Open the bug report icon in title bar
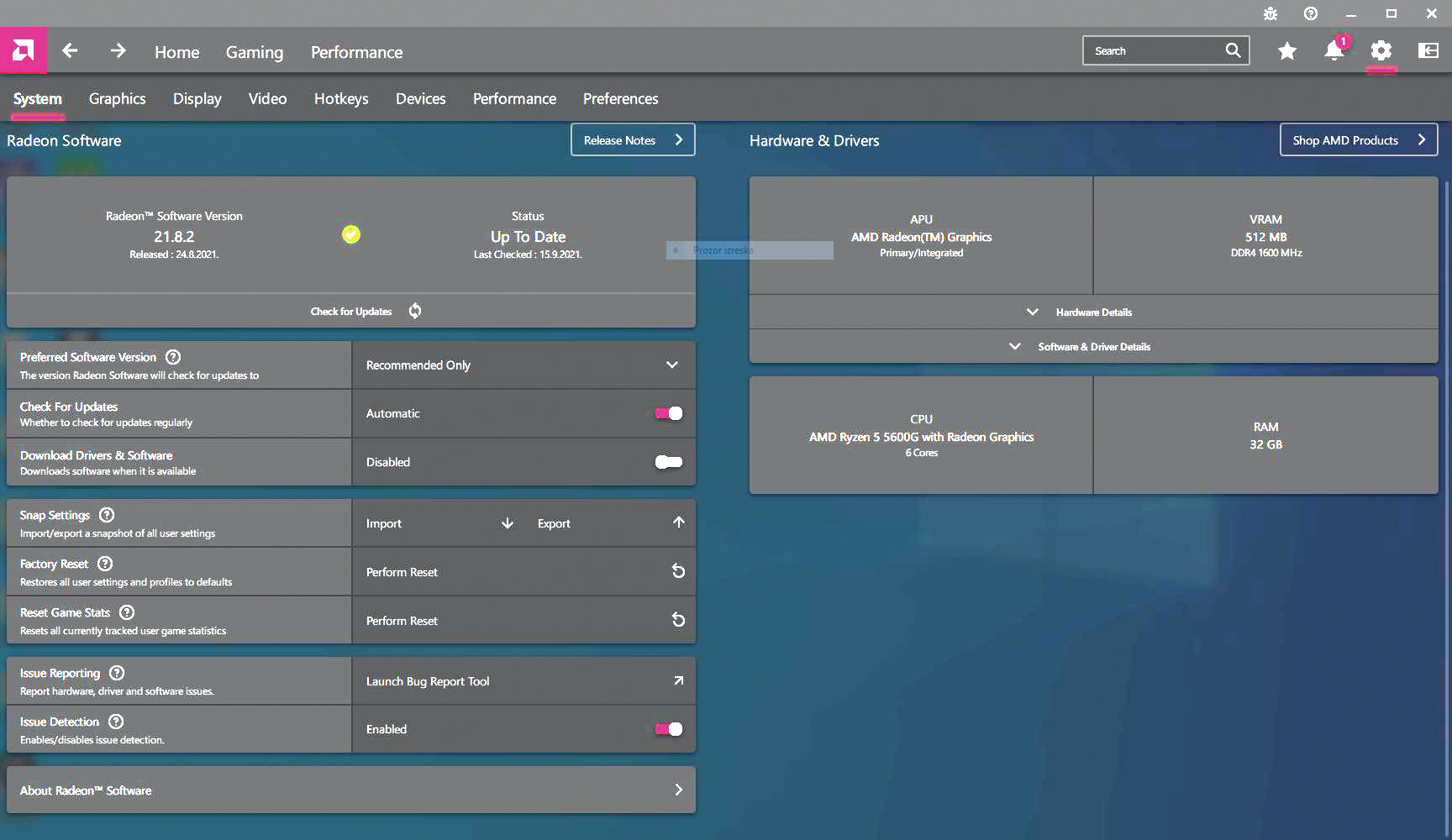 (1270, 13)
